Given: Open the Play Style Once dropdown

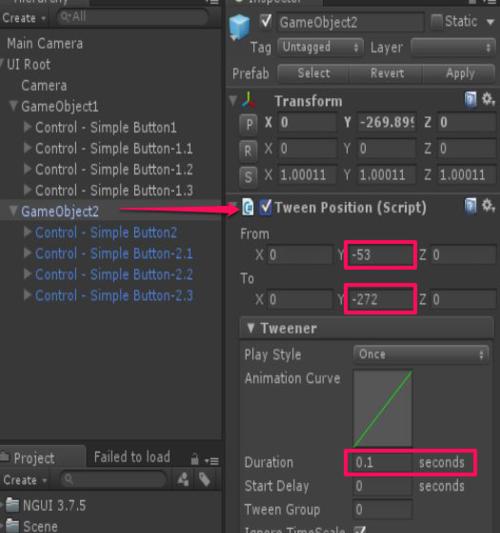Looking at the screenshot, I should click(x=421, y=355).
